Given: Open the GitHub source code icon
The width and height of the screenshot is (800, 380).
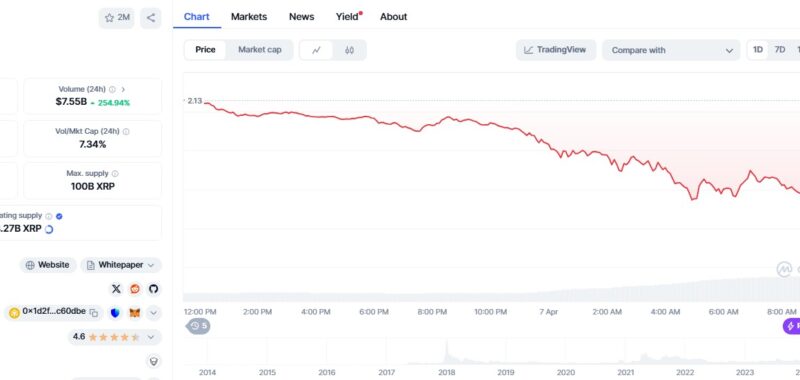Looking at the screenshot, I should coord(153,289).
